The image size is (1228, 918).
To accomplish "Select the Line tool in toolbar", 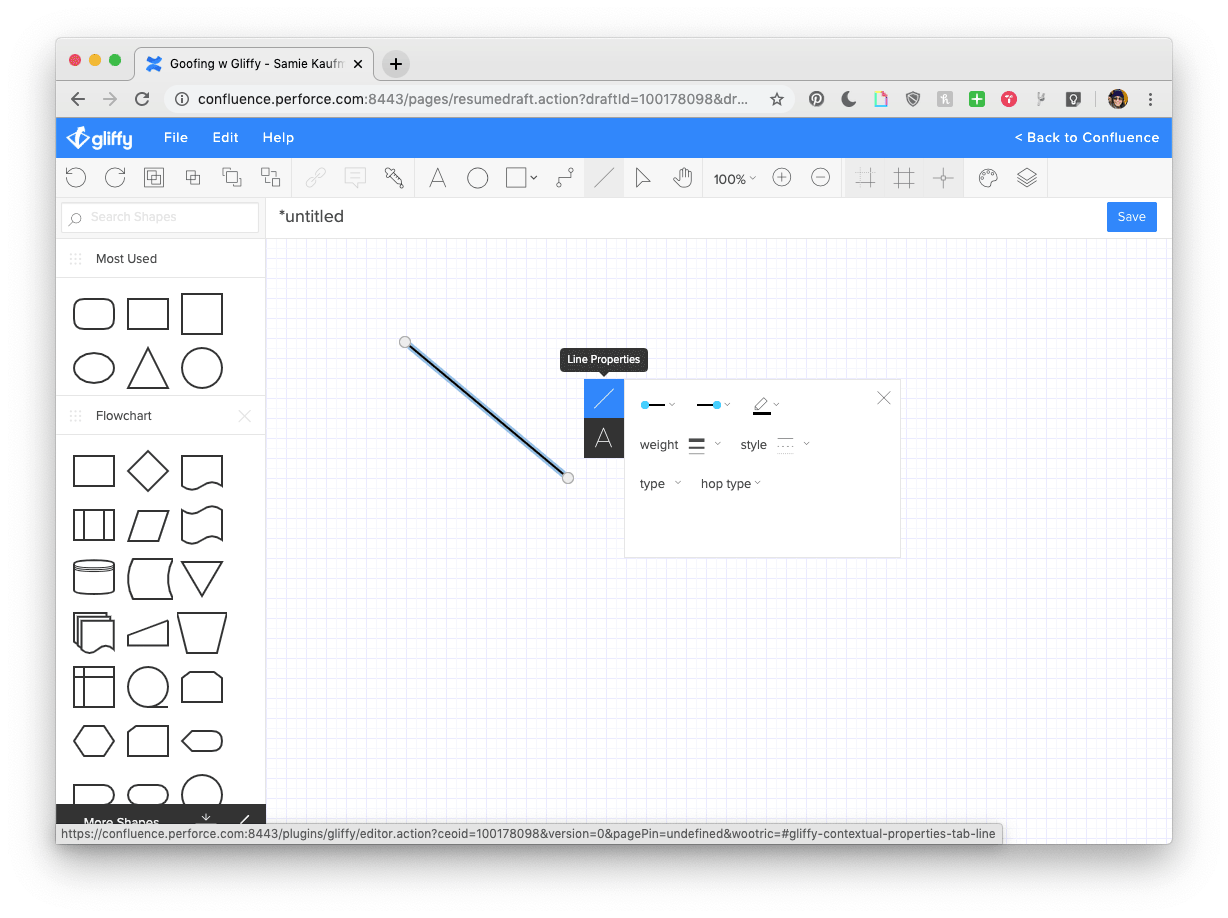I will coord(604,178).
